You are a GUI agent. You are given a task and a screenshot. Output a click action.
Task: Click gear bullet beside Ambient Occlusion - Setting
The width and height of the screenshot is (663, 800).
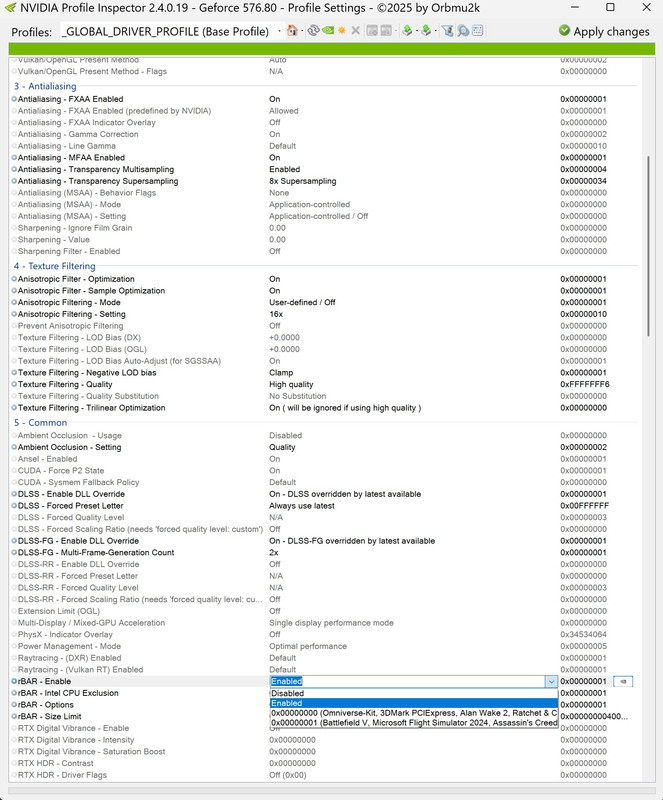tap(14, 447)
